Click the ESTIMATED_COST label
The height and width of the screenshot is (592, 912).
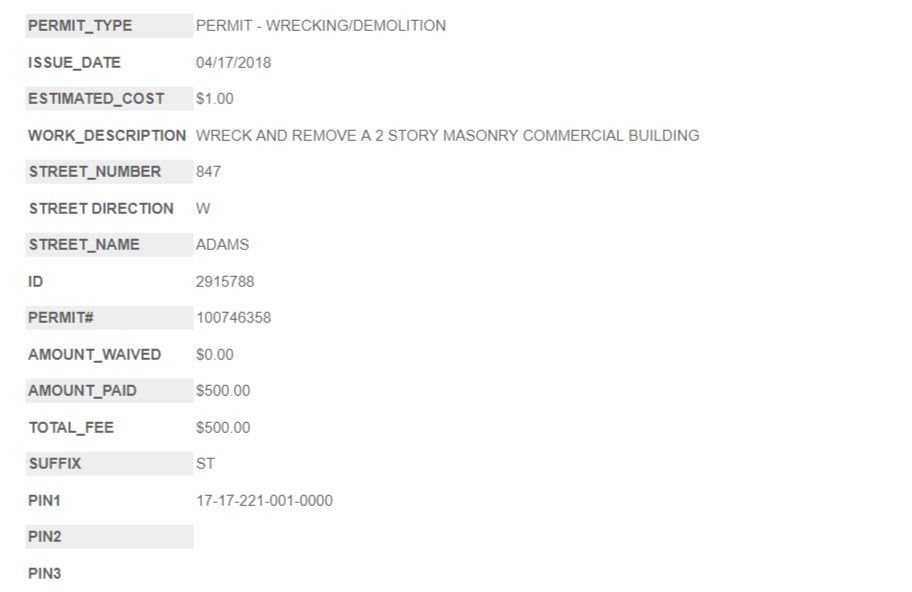(96, 99)
